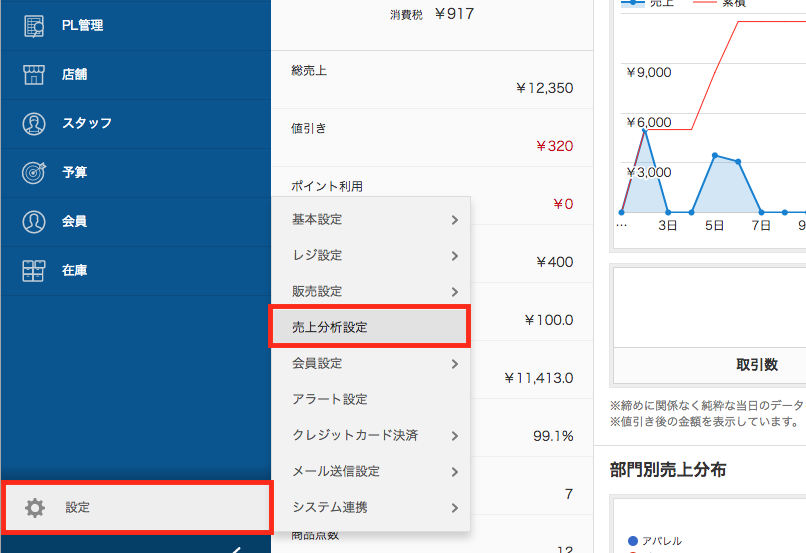Expand クレジットカード決済 submenu arrow
Image resolution: width=806 pixels, height=553 pixels.
point(454,436)
